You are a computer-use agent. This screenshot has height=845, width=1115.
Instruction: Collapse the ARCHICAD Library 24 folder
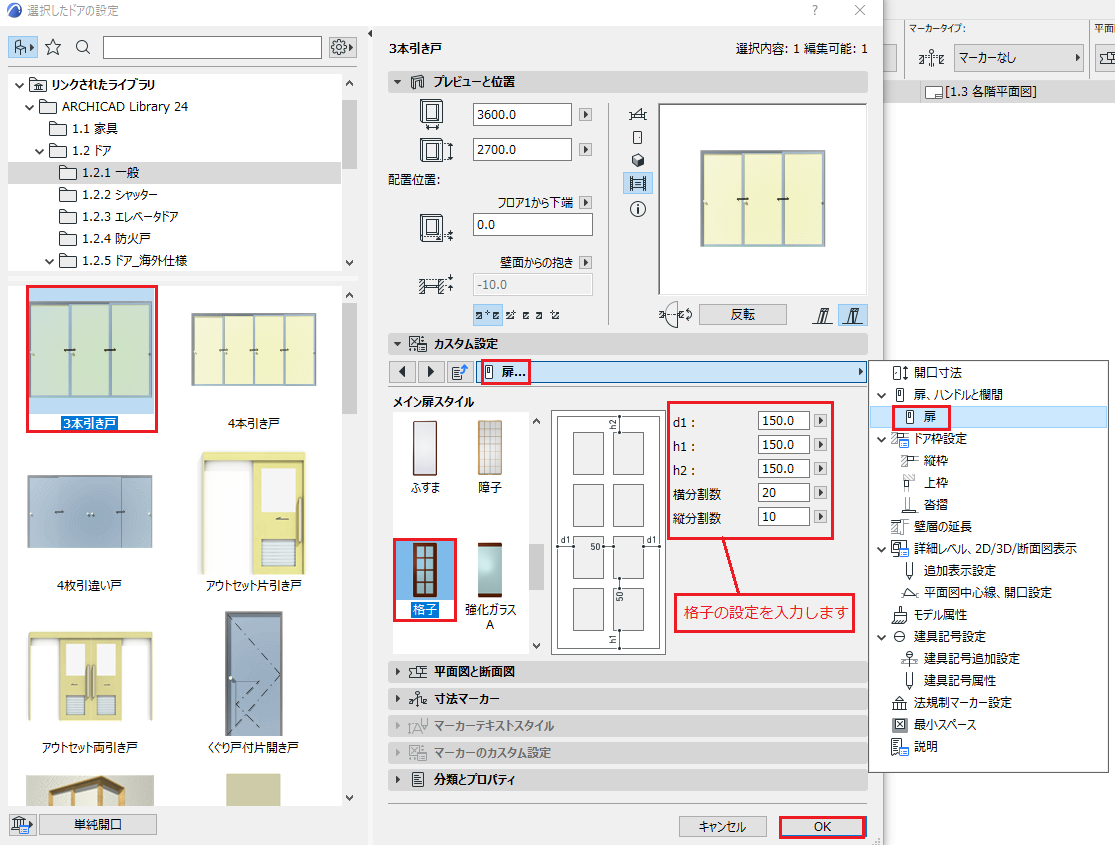pyautogui.click(x=29, y=107)
